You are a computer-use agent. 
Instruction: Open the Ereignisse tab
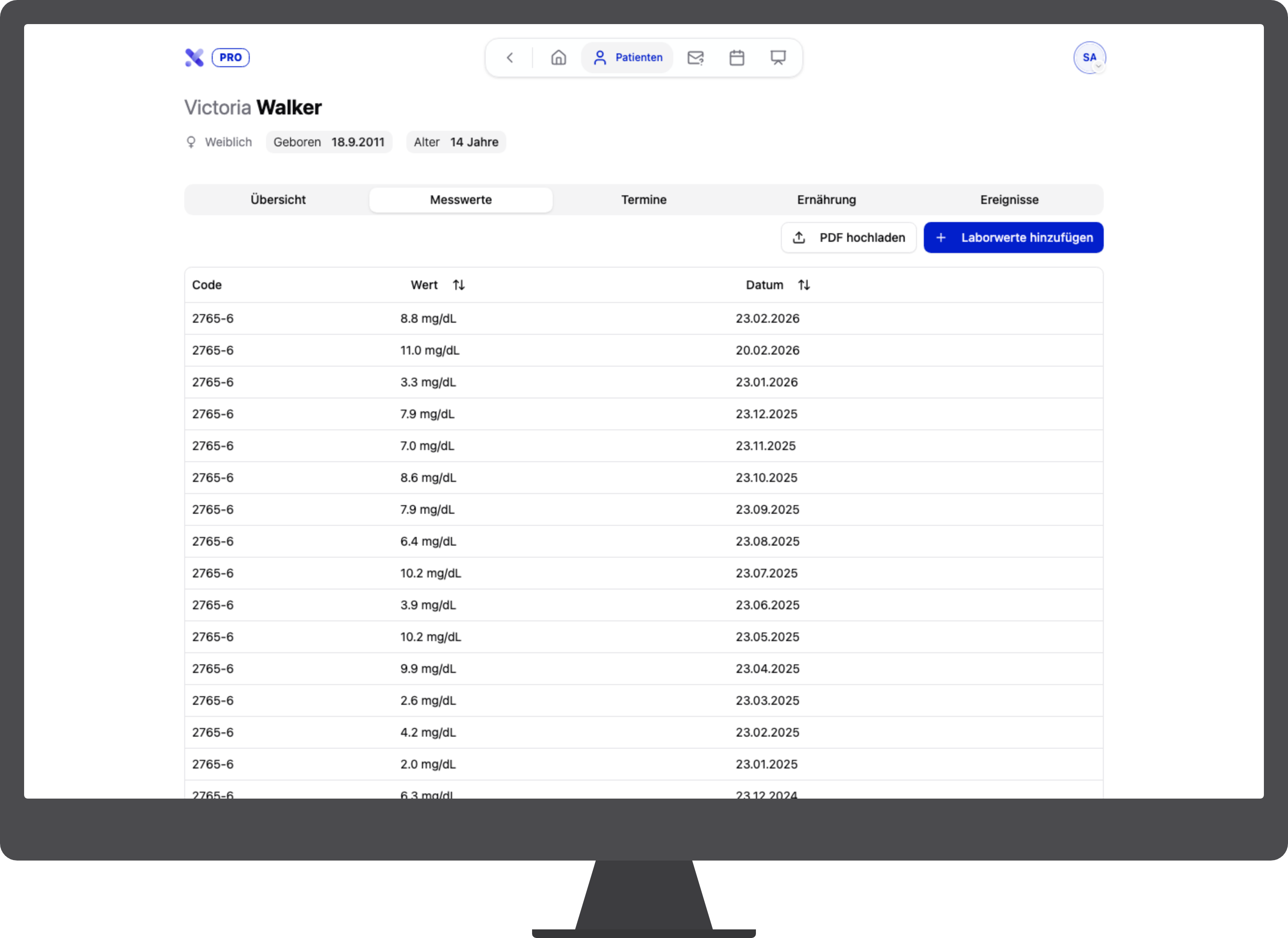1009,200
